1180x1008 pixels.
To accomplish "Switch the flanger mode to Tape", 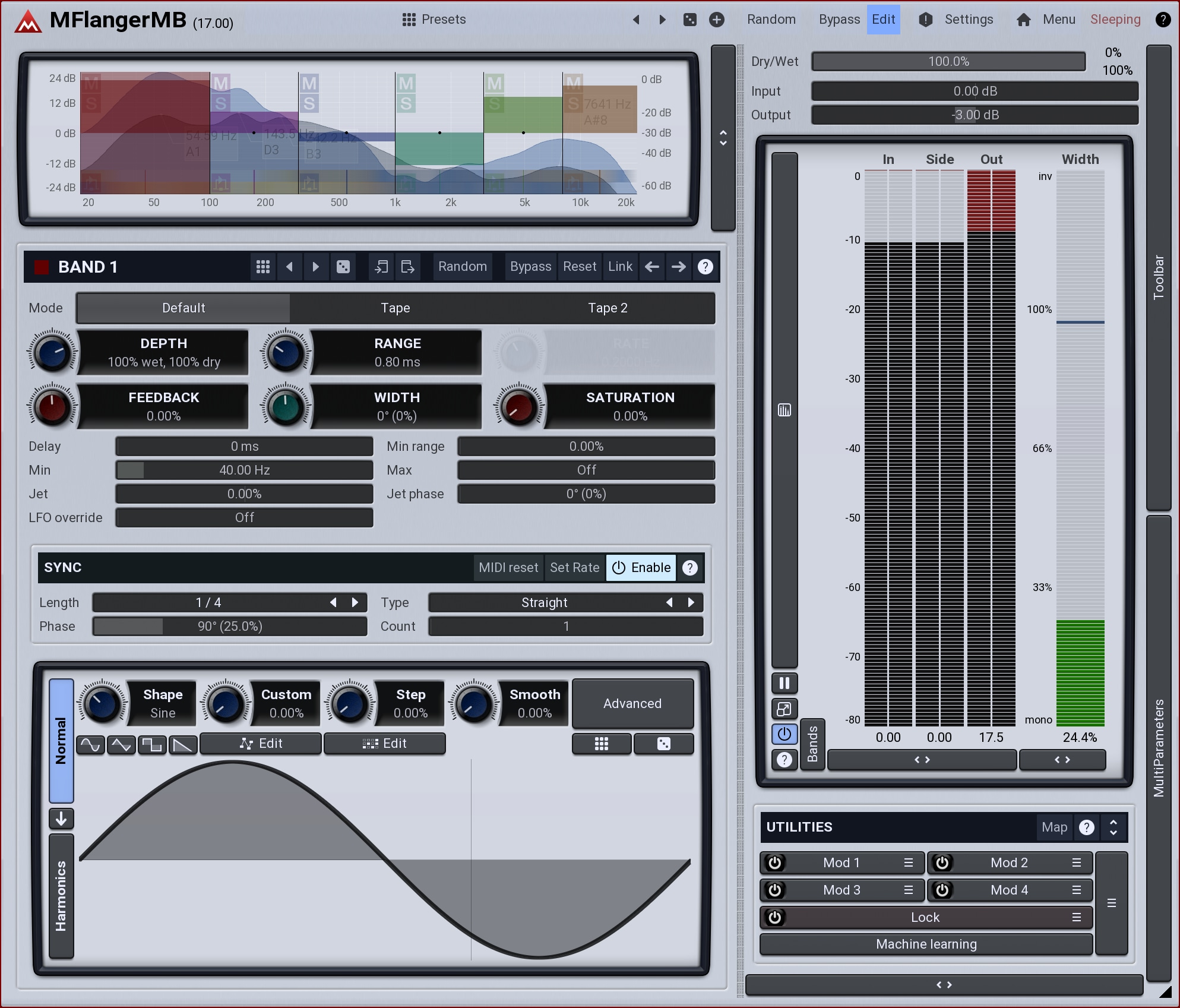I will coord(395,308).
